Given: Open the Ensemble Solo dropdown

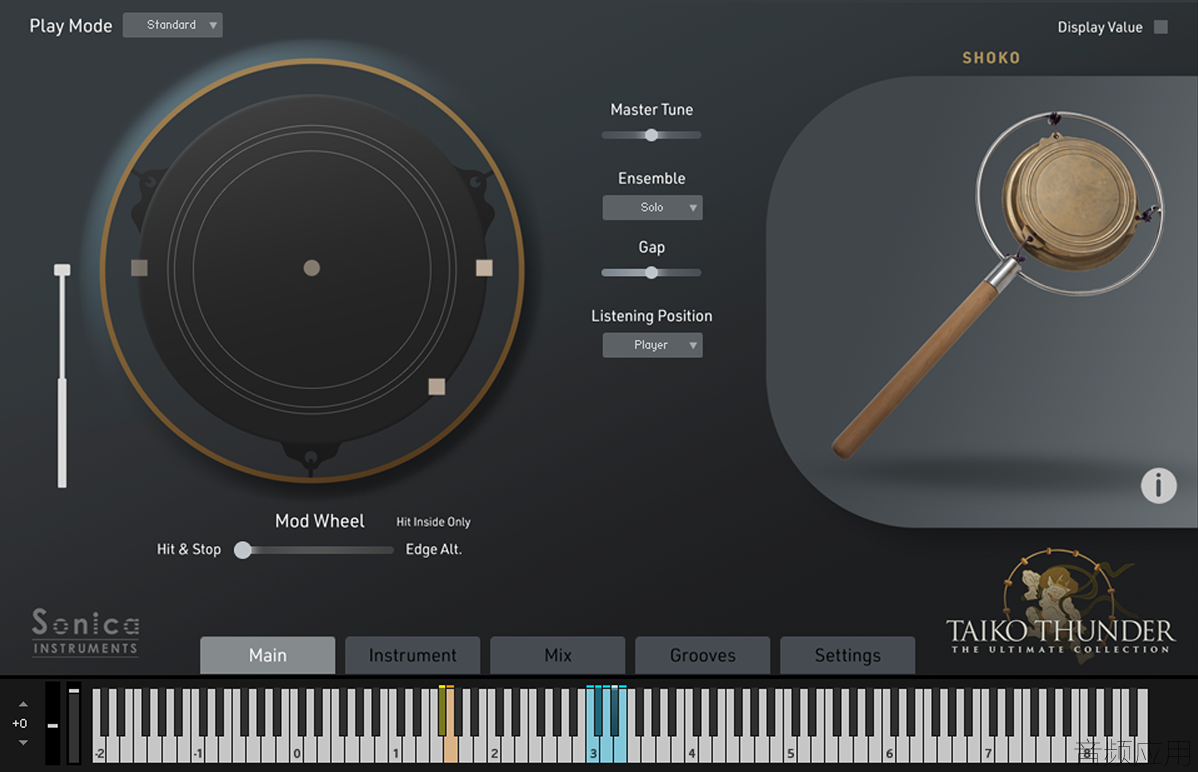Looking at the screenshot, I should coord(652,207).
